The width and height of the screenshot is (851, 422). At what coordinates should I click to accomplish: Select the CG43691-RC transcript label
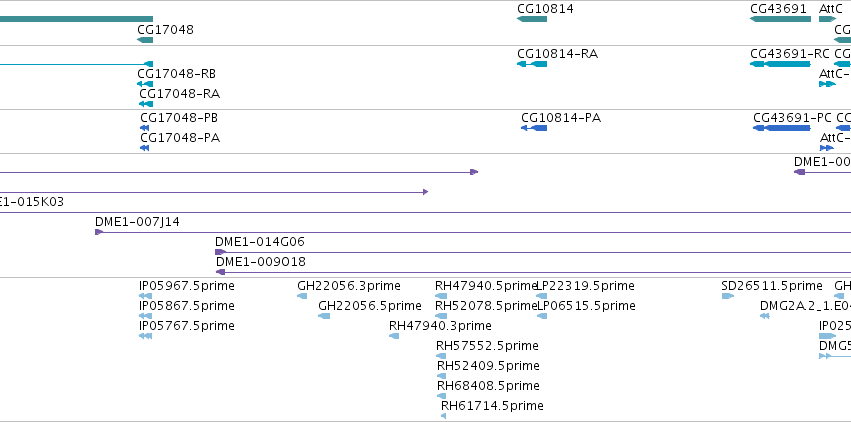[x=790, y=54]
